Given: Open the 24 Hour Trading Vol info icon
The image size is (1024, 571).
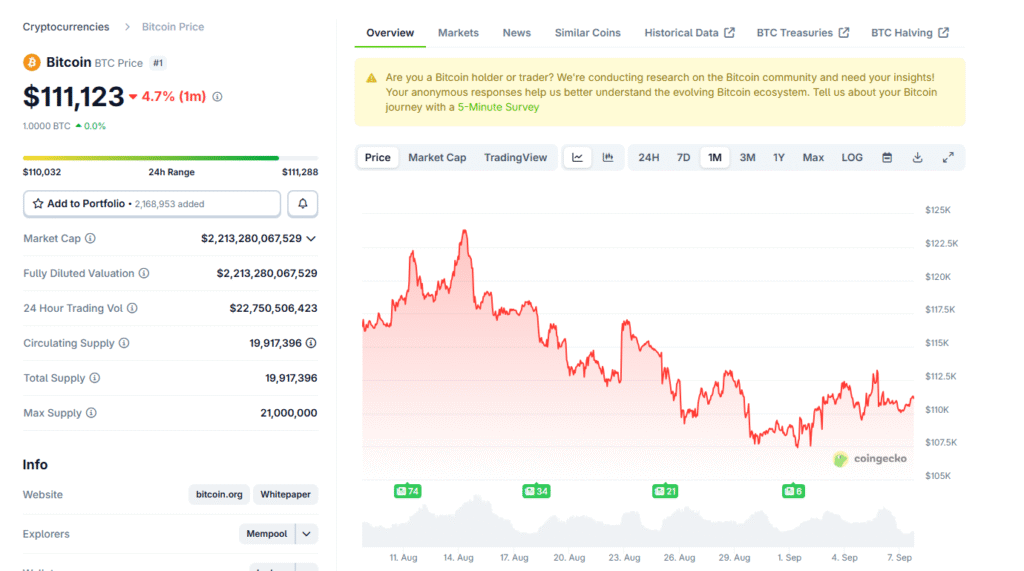Looking at the screenshot, I should coord(132,308).
